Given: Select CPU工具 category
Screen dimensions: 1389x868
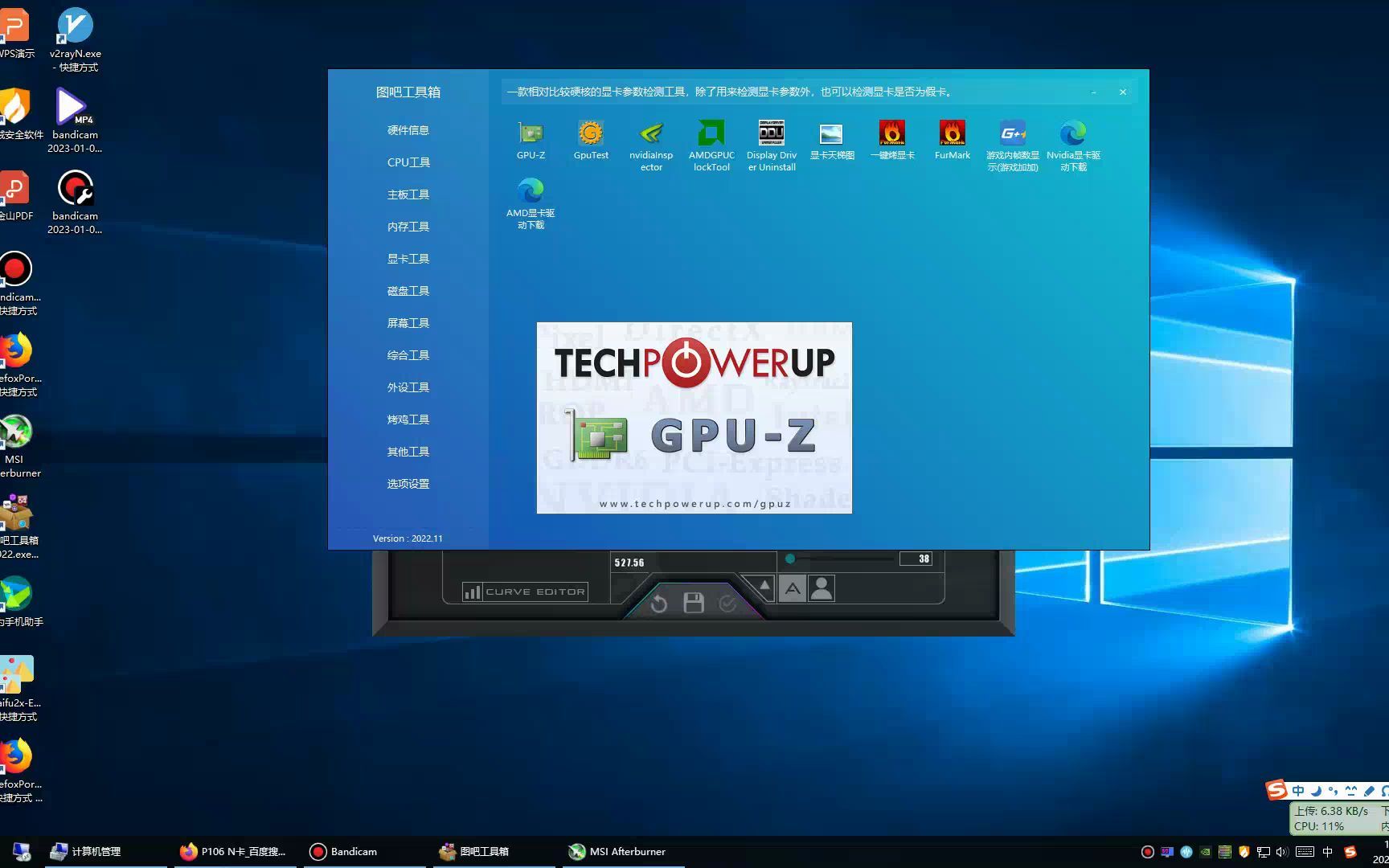Looking at the screenshot, I should pyautogui.click(x=408, y=162).
